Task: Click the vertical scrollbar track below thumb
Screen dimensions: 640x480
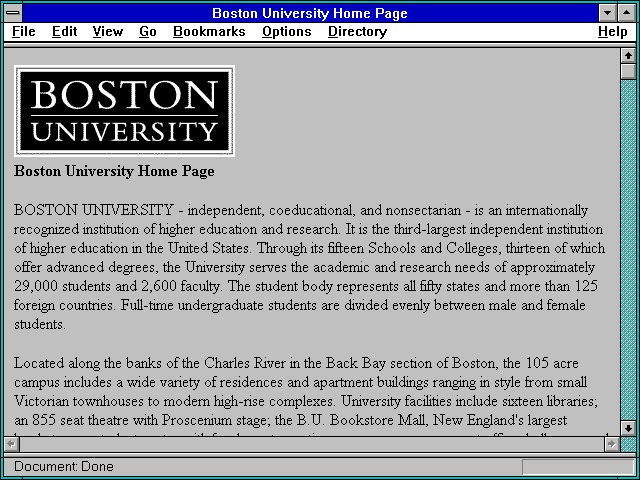Action: pyautogui.click(x=628, y=250)
